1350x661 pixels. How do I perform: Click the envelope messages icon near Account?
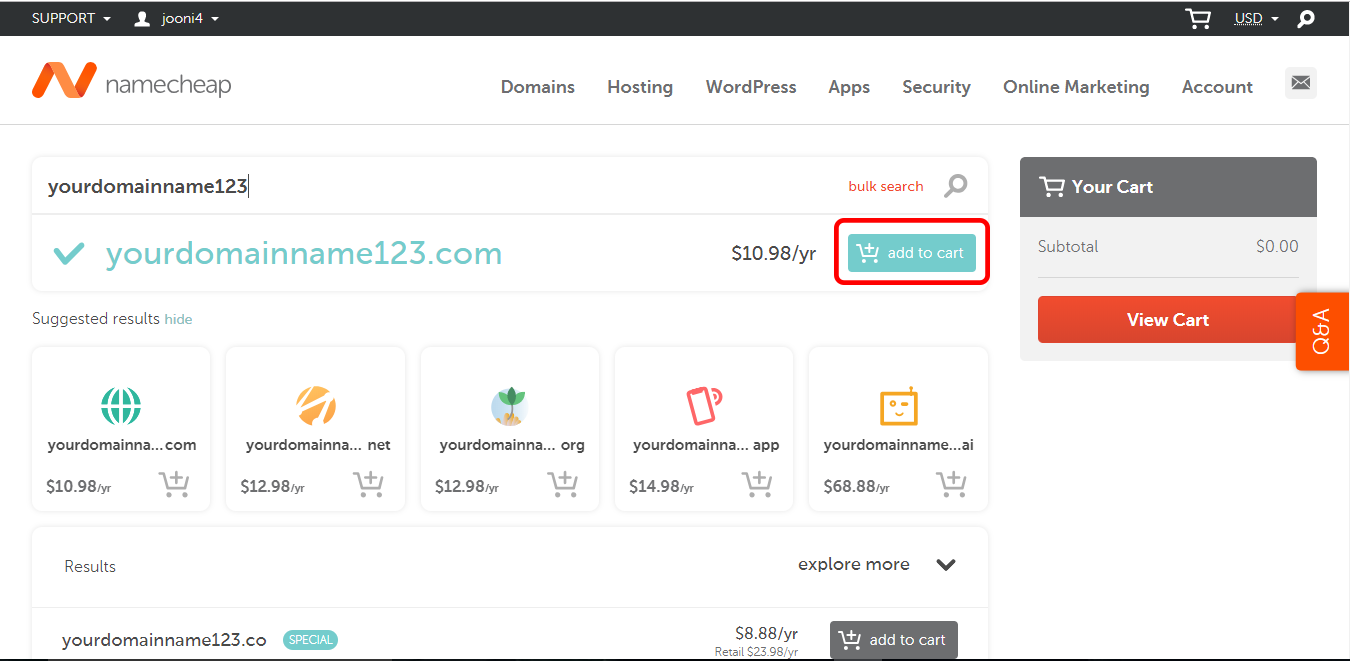pyautogui.click(x=1300, y=84)
